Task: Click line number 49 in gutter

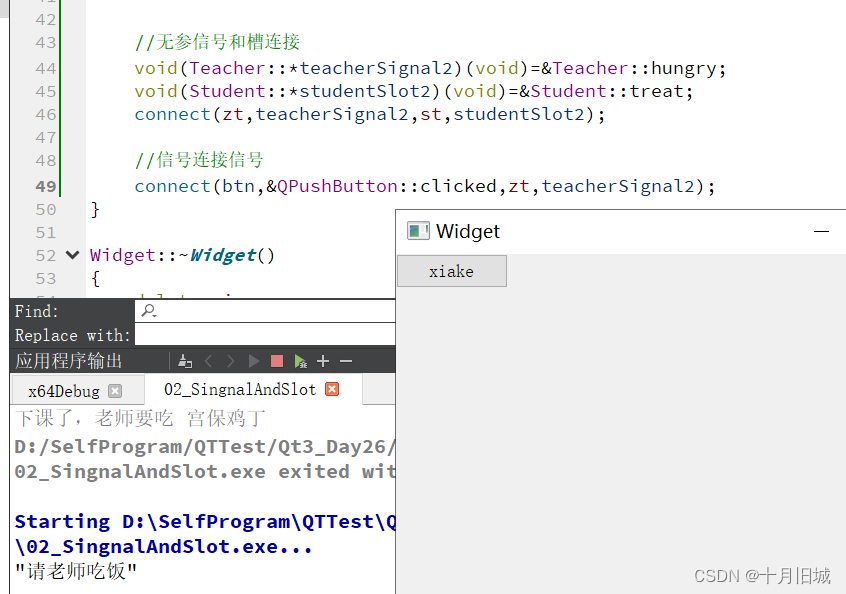Action: pos(46,186)
